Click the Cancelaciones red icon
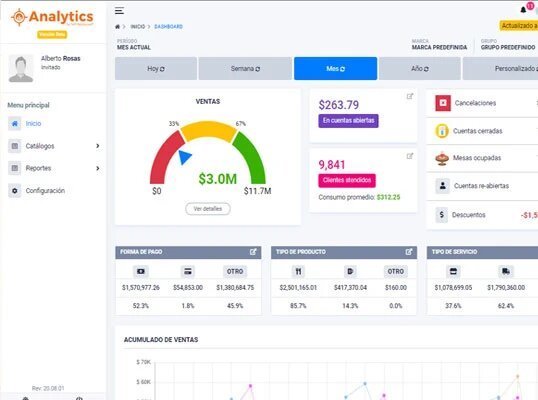538x400 pixels. point(443,103)
